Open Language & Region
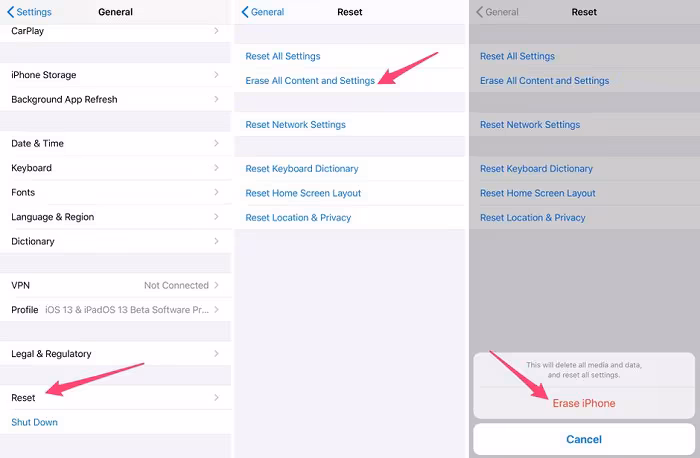The height and width of the screenshot is (458, 700). (x=116, y=217)
